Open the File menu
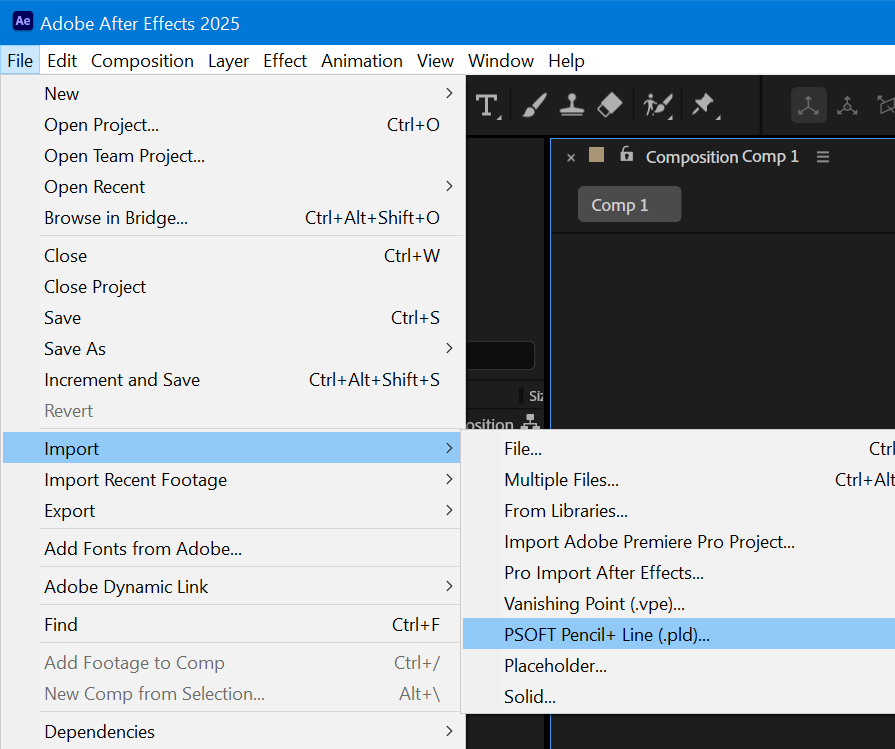 20,61
